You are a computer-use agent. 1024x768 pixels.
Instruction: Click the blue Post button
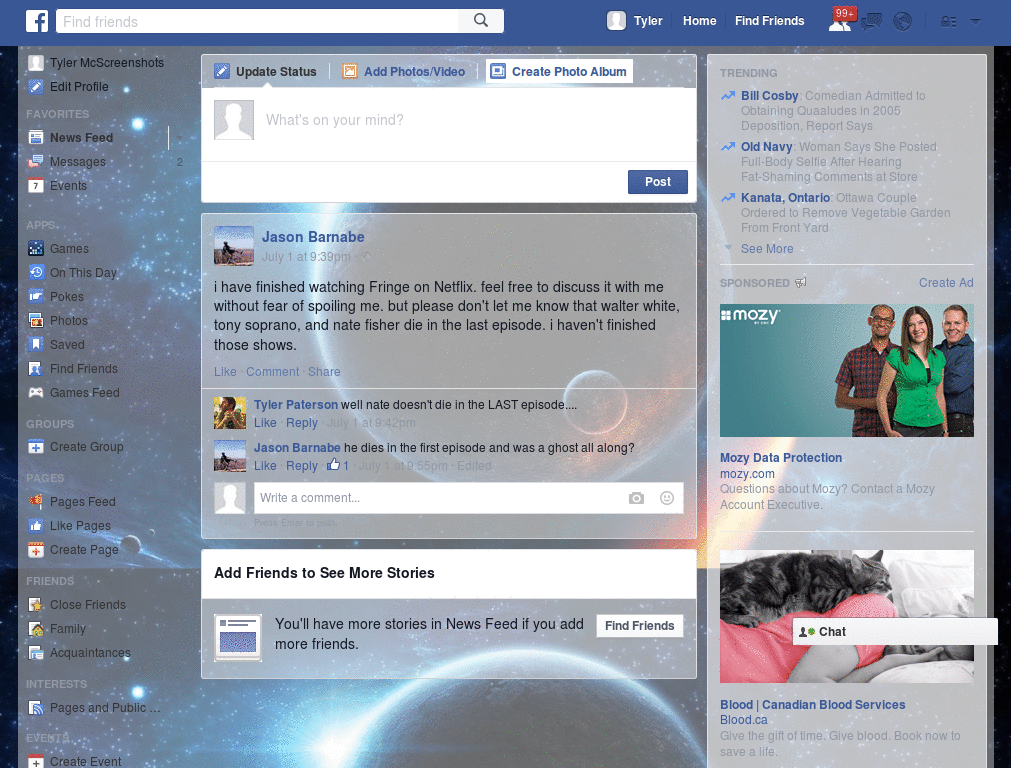pyautogui.click(x=658, y=182)
